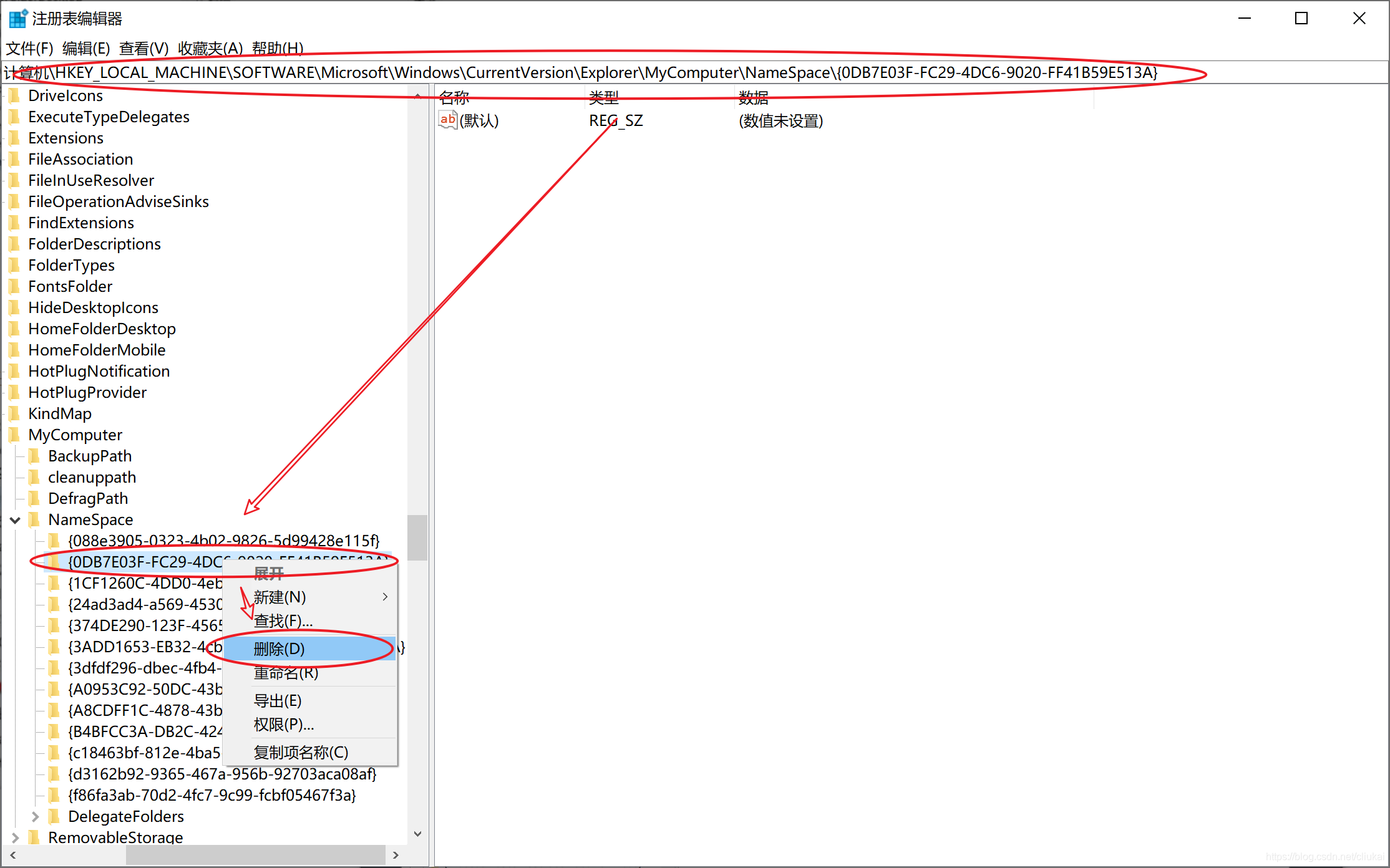Click the (默认) string value icon
Screen dimensions: 1390x868
[447, 120]
